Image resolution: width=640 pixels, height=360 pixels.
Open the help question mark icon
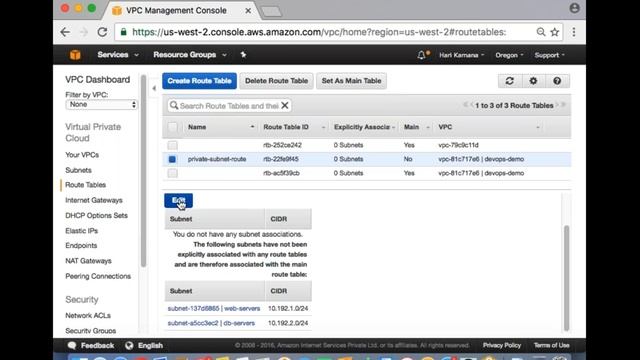[x=557, y=81]
